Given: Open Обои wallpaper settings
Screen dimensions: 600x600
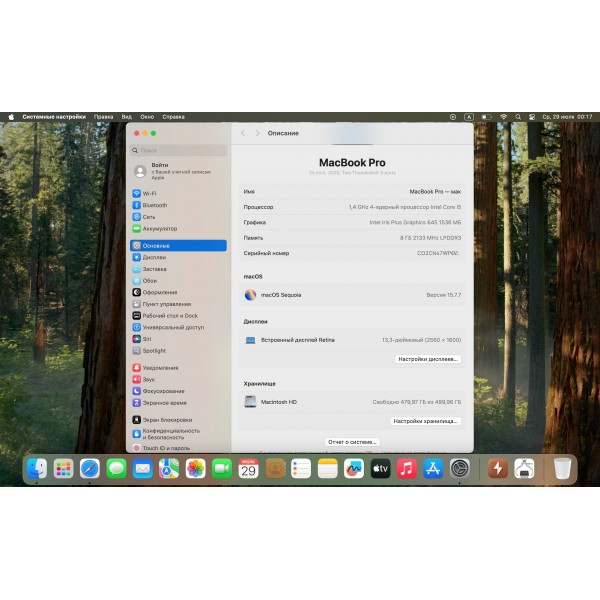Looking at the screenshot, I should [178, 281].
